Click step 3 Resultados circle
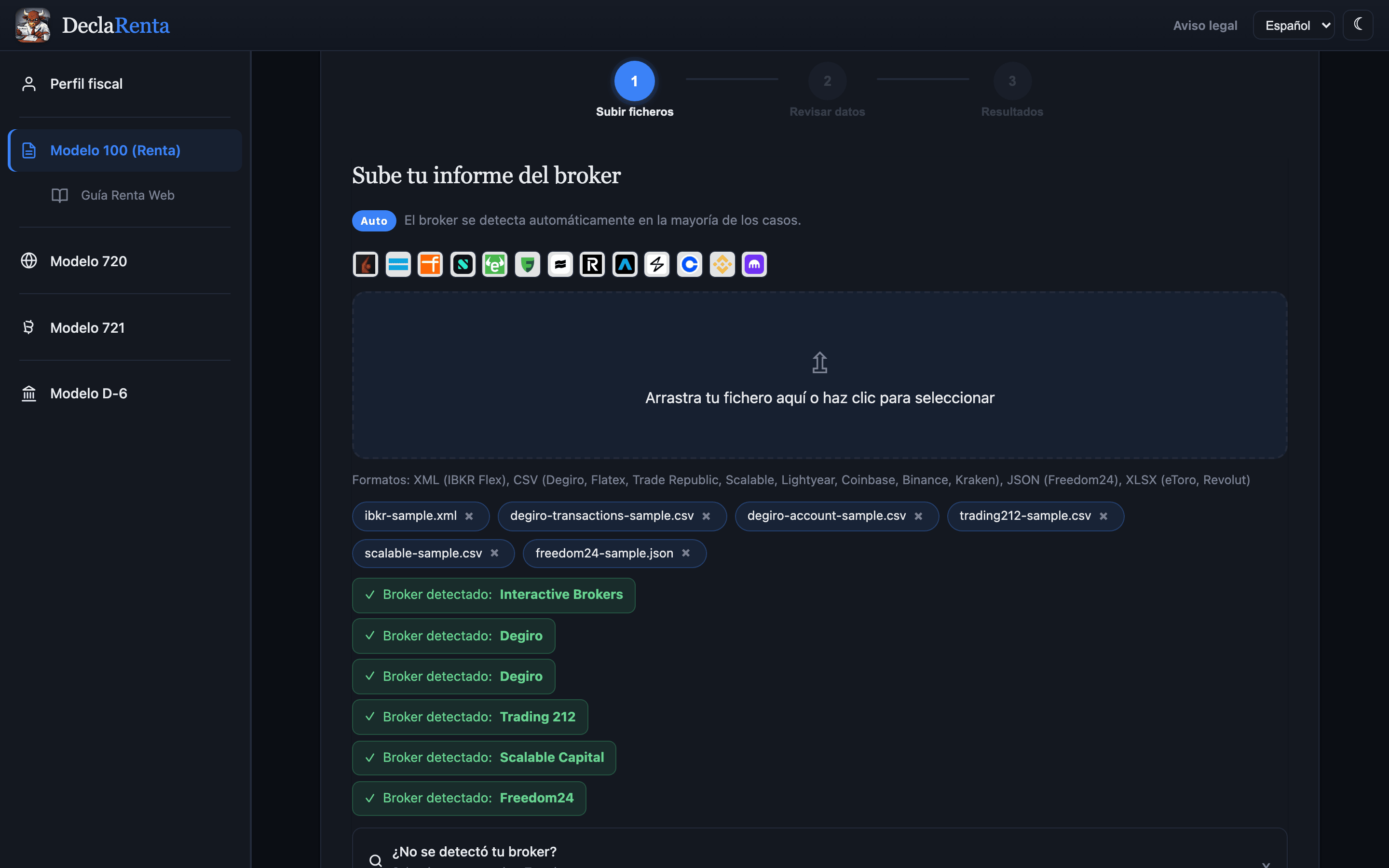This screenshot has width=1389, height=868. point(1012,81)
